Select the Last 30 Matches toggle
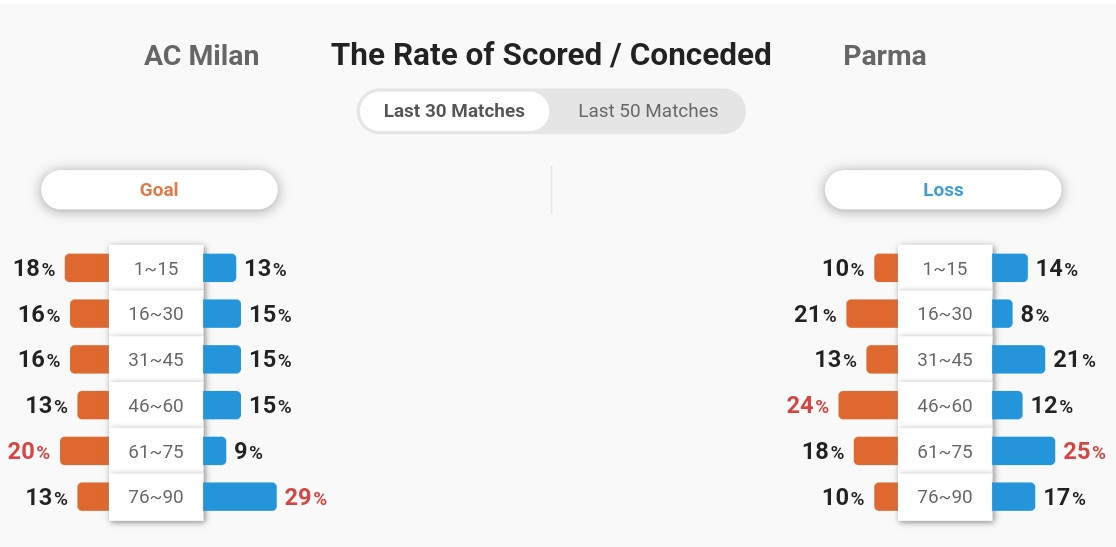Image resolution: width=1116 pixels, height=547 pixels. click(x=454, y=111)
